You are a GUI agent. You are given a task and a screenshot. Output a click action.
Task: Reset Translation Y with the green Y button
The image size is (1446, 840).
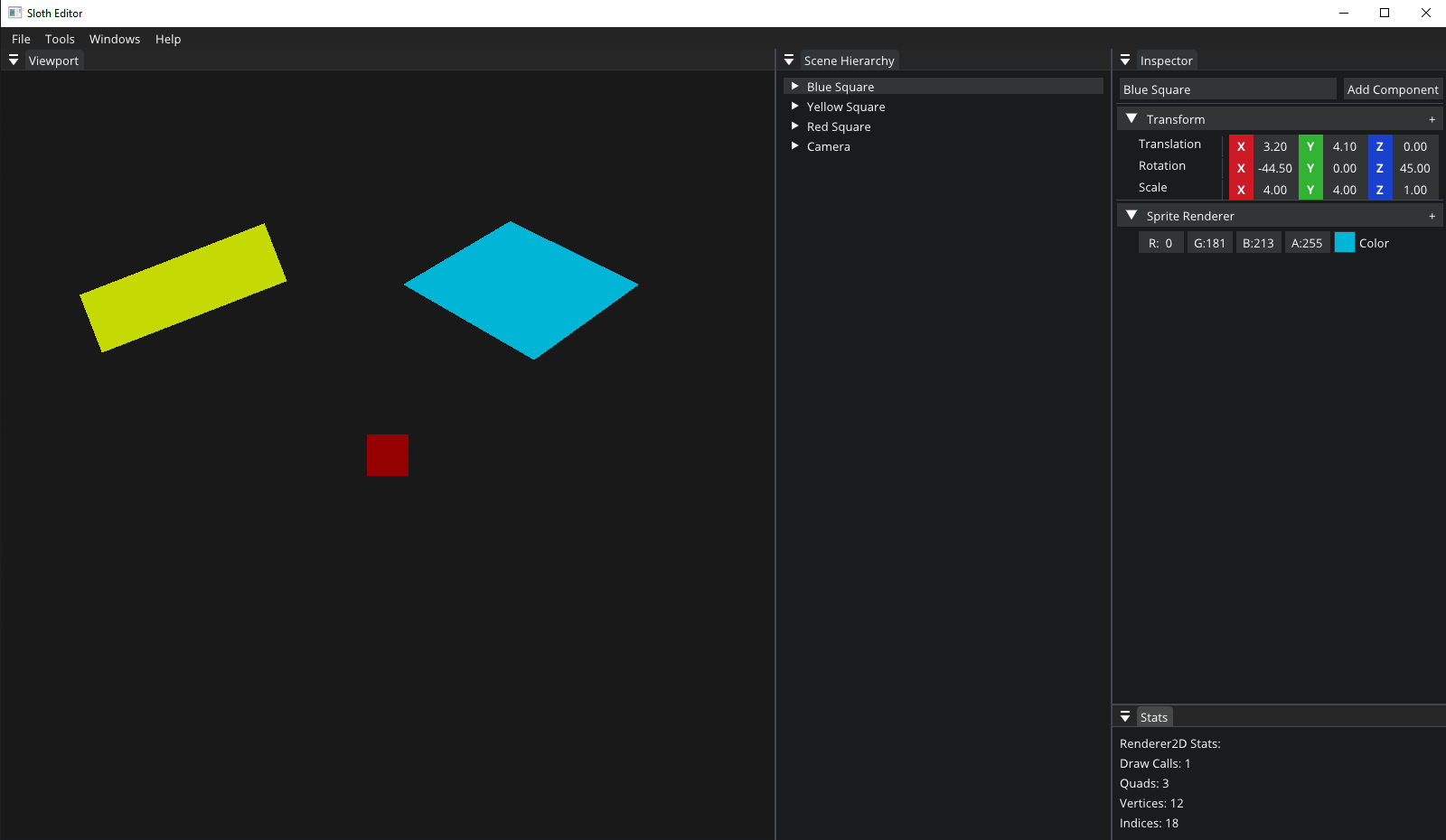(x=1310, y=145)
